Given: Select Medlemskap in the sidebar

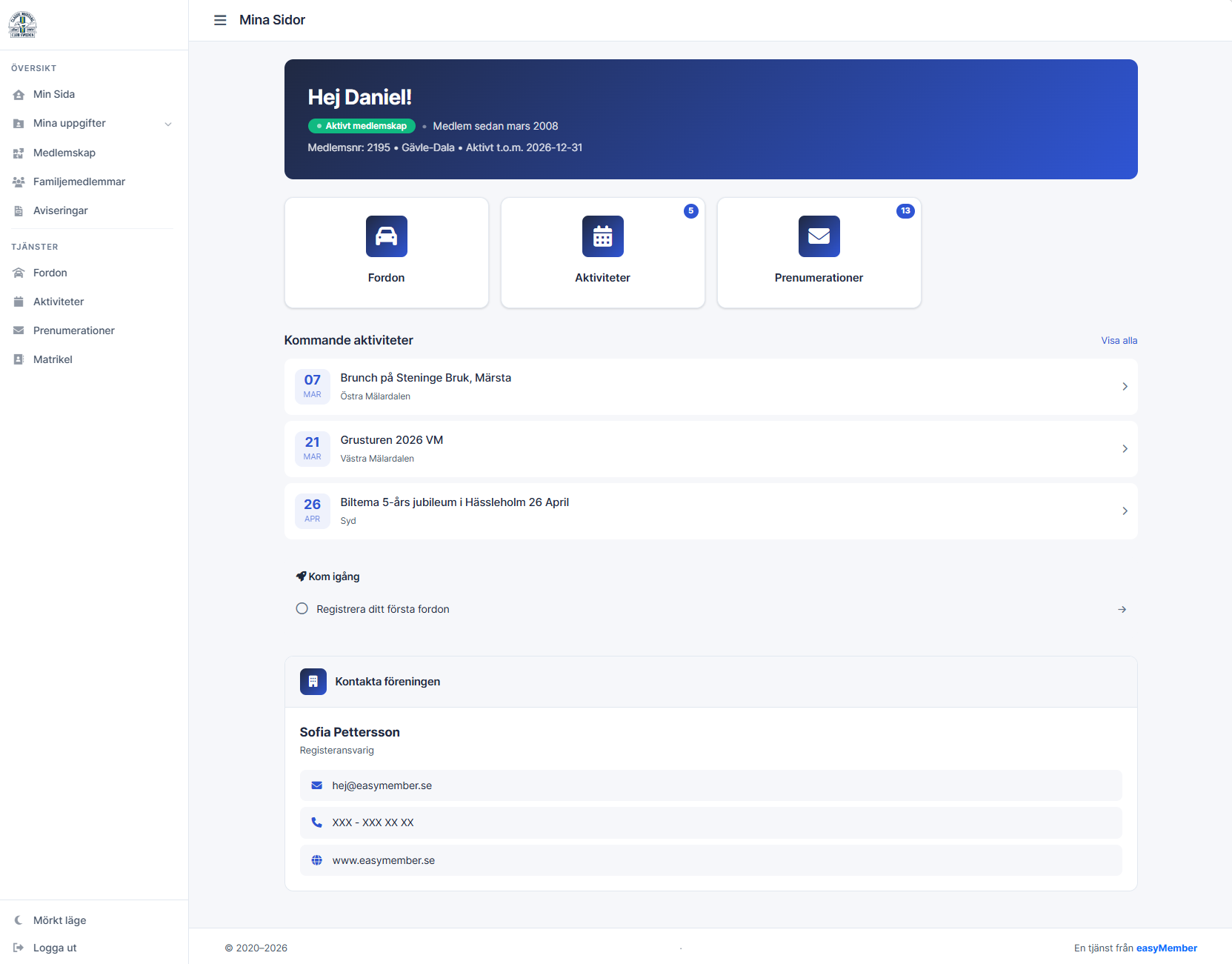Looking at the screenshot, I should (x=64, y=153).
